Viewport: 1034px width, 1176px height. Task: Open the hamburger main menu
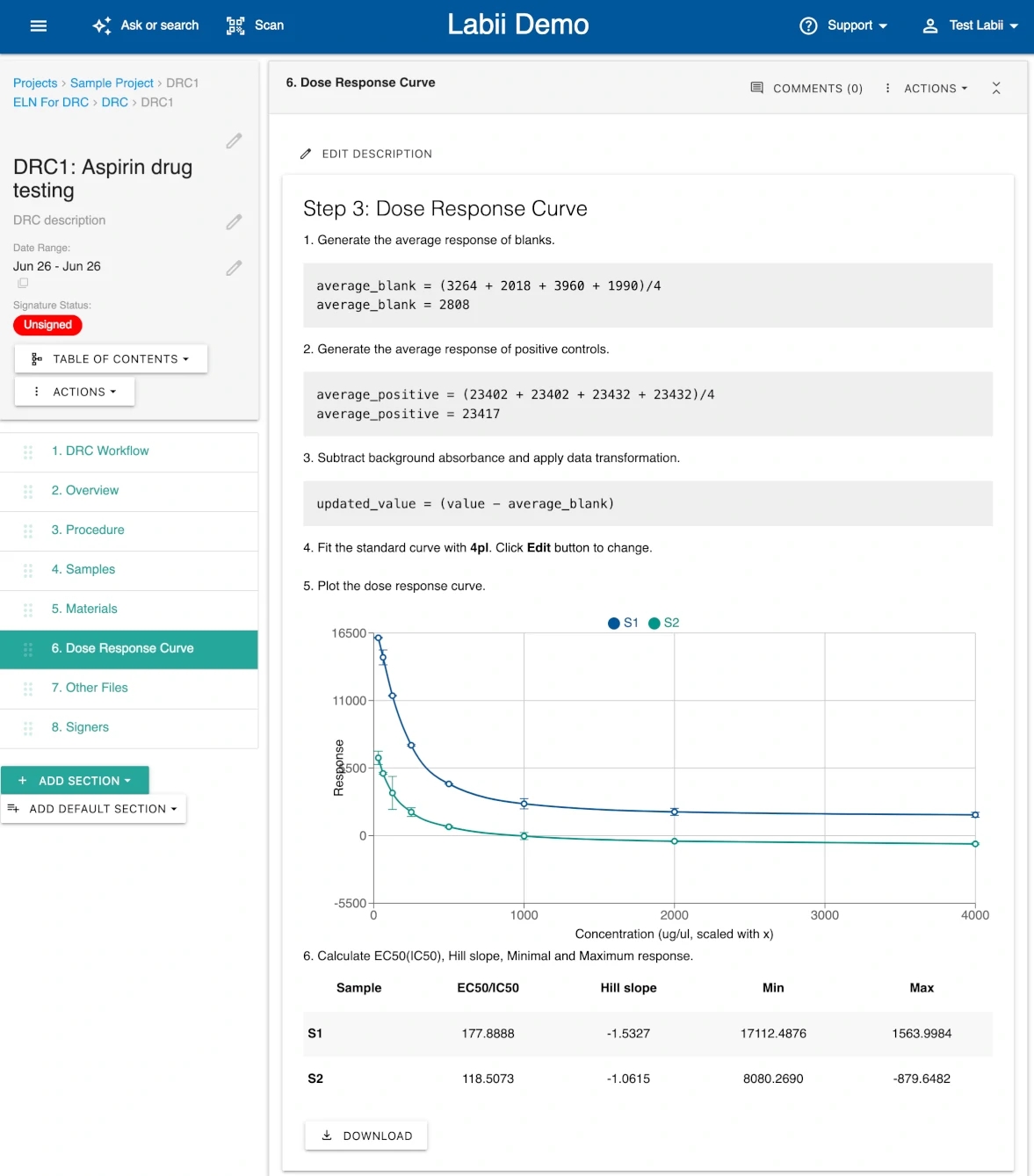(x=38, y=25)
